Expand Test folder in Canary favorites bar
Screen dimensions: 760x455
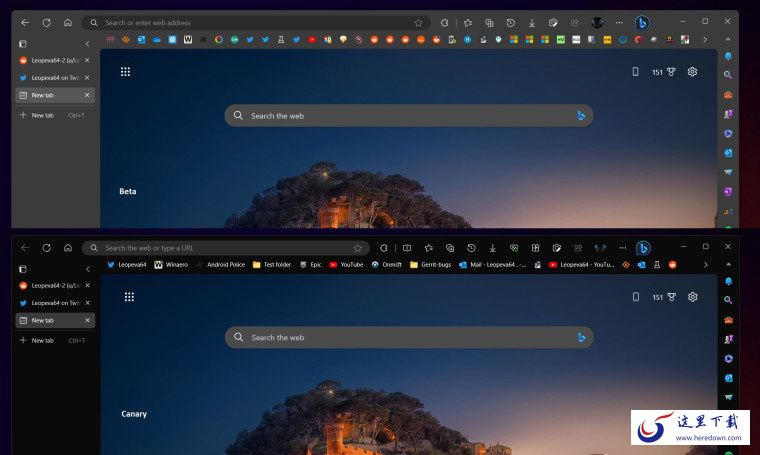[x=272, y=265]
